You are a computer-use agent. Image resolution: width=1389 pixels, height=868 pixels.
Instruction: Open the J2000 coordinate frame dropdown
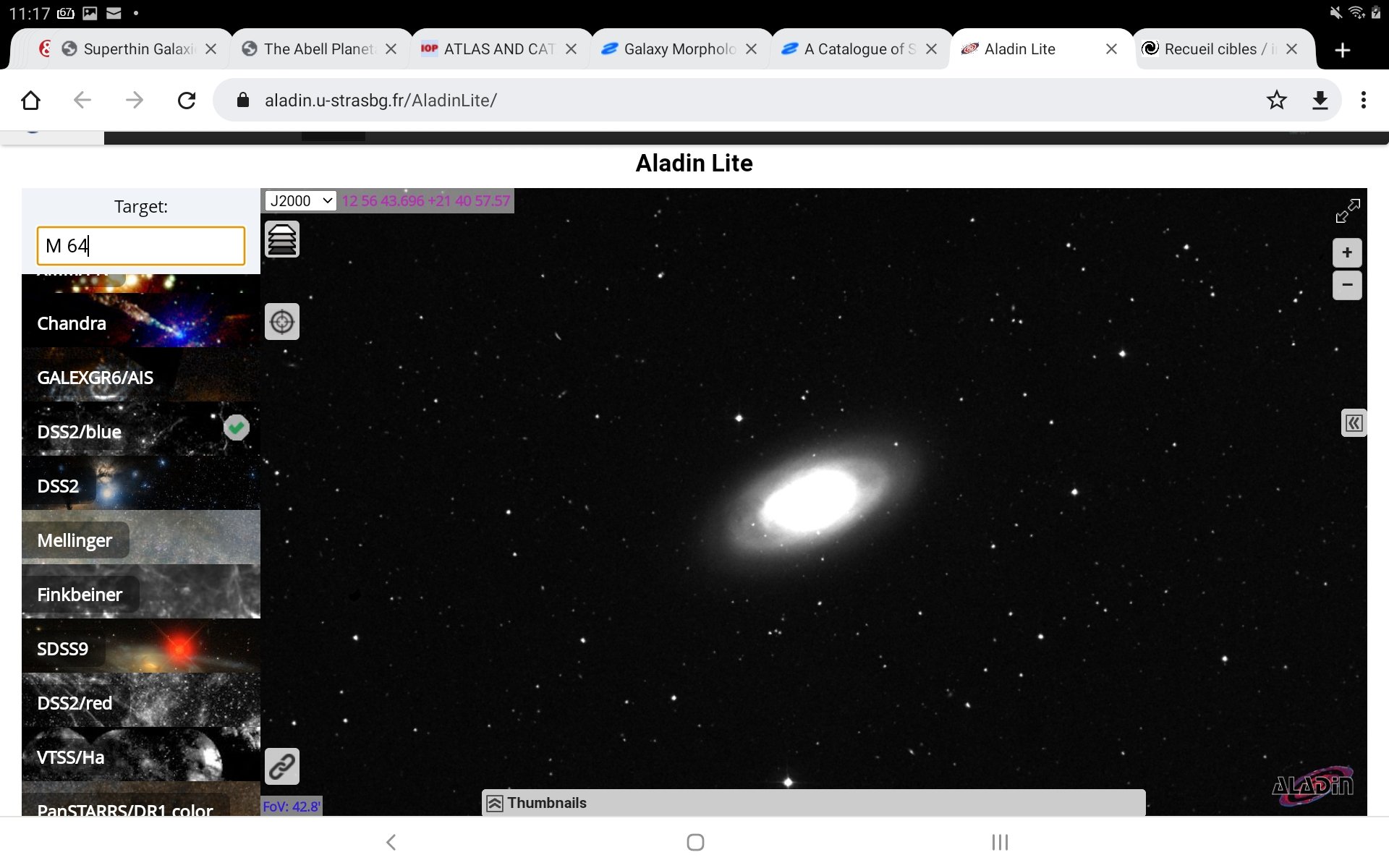point(301,201)
